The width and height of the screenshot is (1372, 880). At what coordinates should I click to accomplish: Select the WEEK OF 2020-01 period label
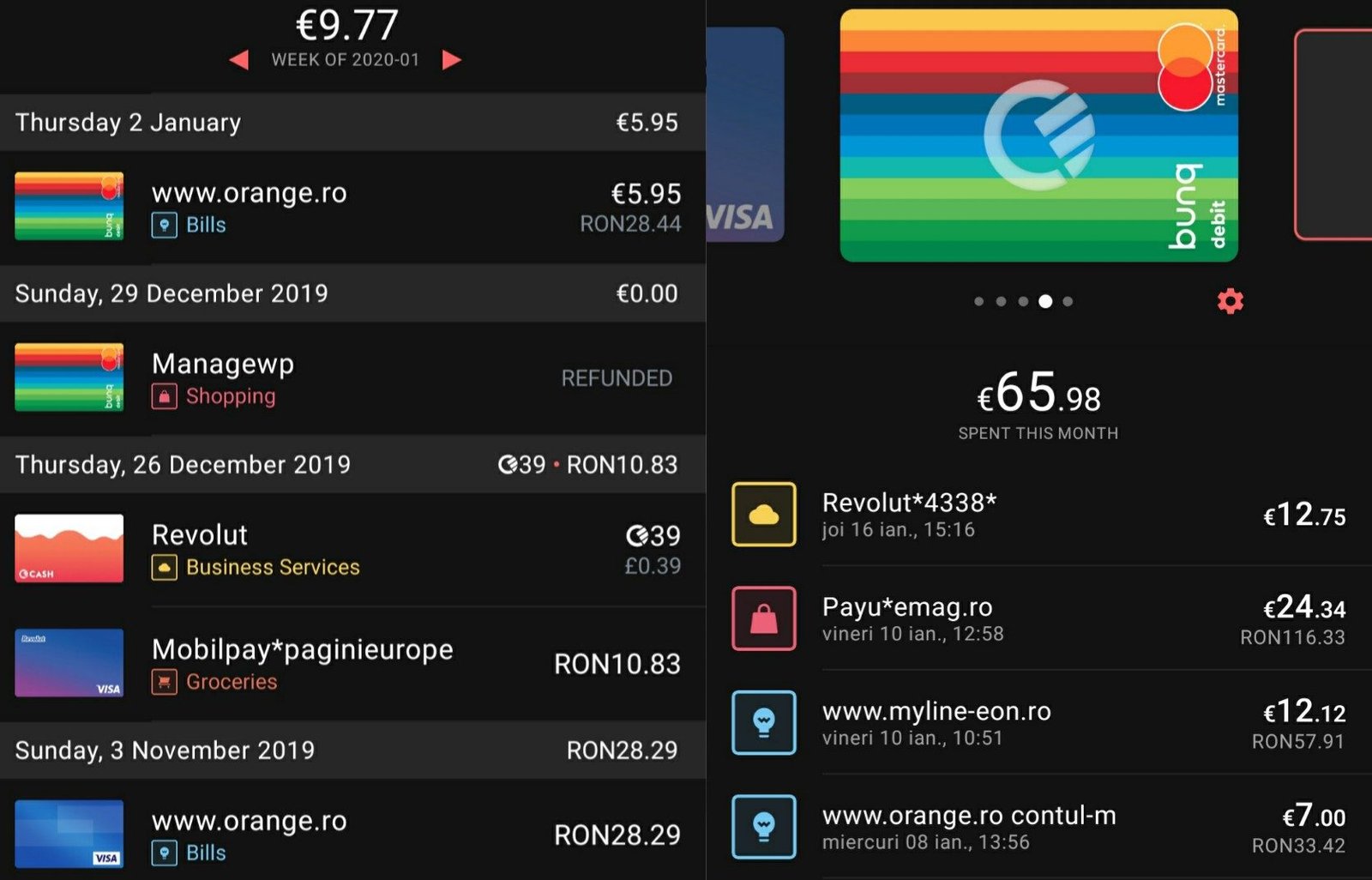pyautogui.click(x=346, y=60)
